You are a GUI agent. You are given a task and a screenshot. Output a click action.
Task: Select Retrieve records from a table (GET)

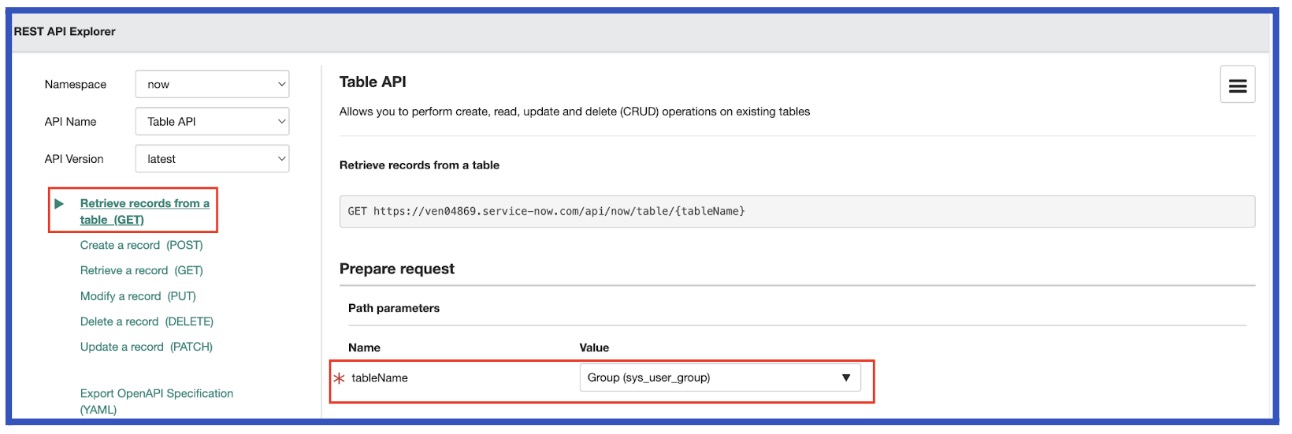(x=145, y=211)
